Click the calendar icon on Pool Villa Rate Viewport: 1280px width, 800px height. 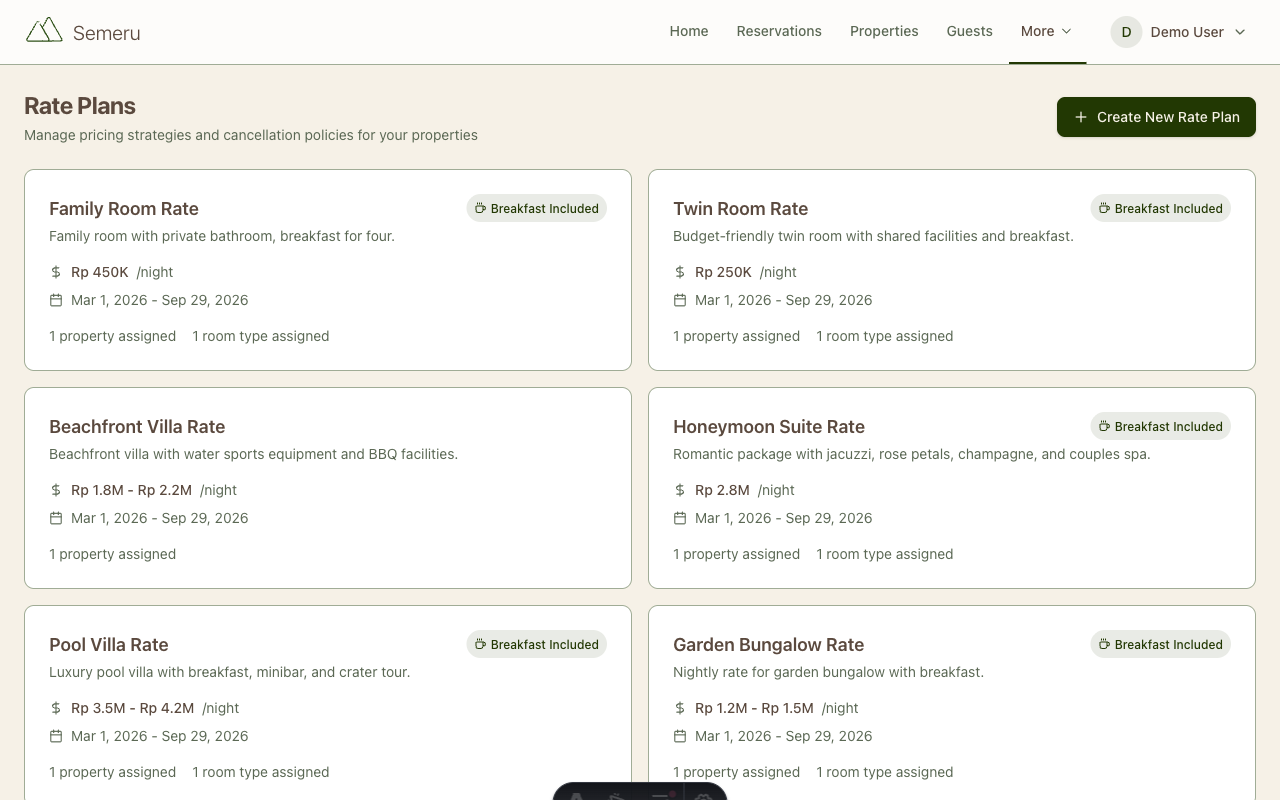56,736
